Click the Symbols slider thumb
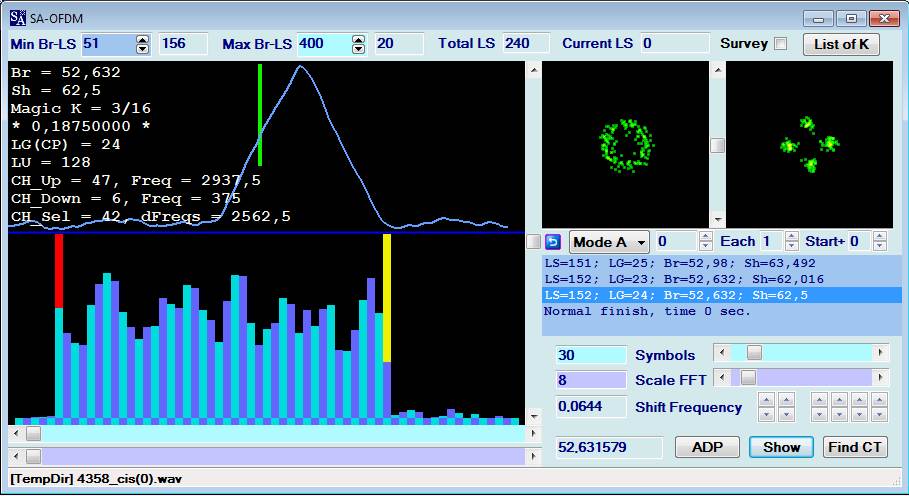 click(x=754, y=352)
